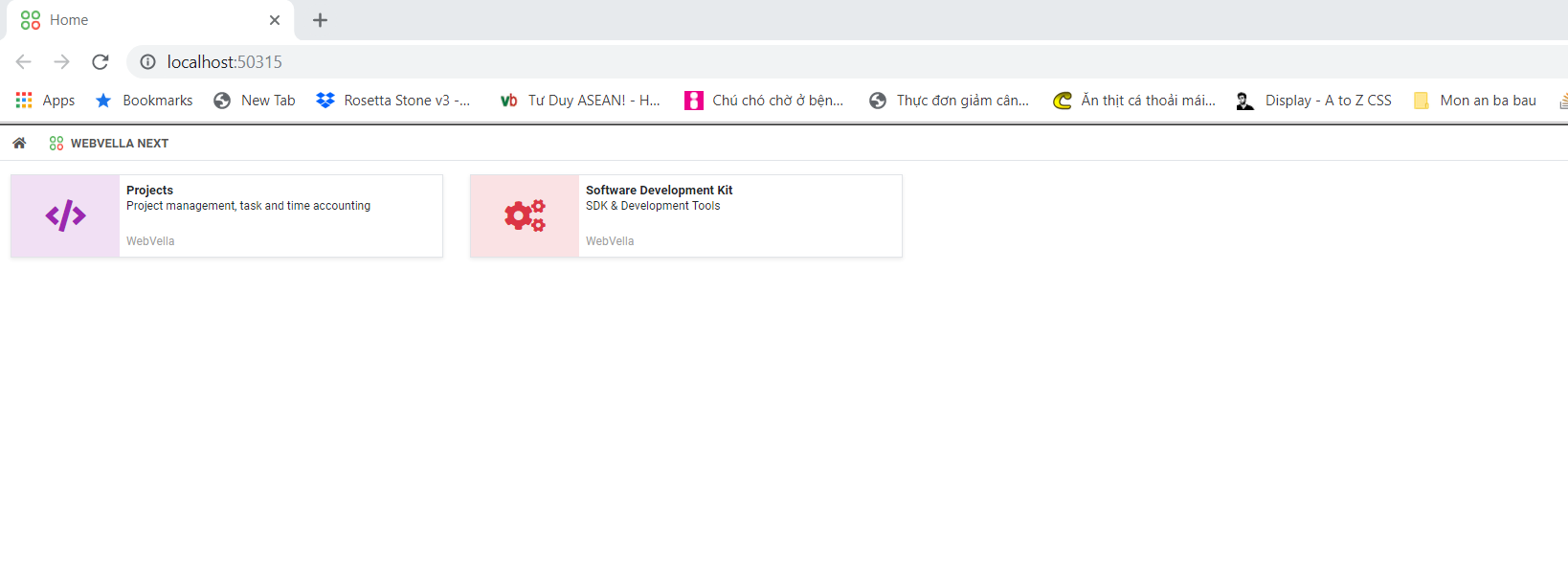Open the Tư Duy ASEAN bookmark

coord(580,101)
